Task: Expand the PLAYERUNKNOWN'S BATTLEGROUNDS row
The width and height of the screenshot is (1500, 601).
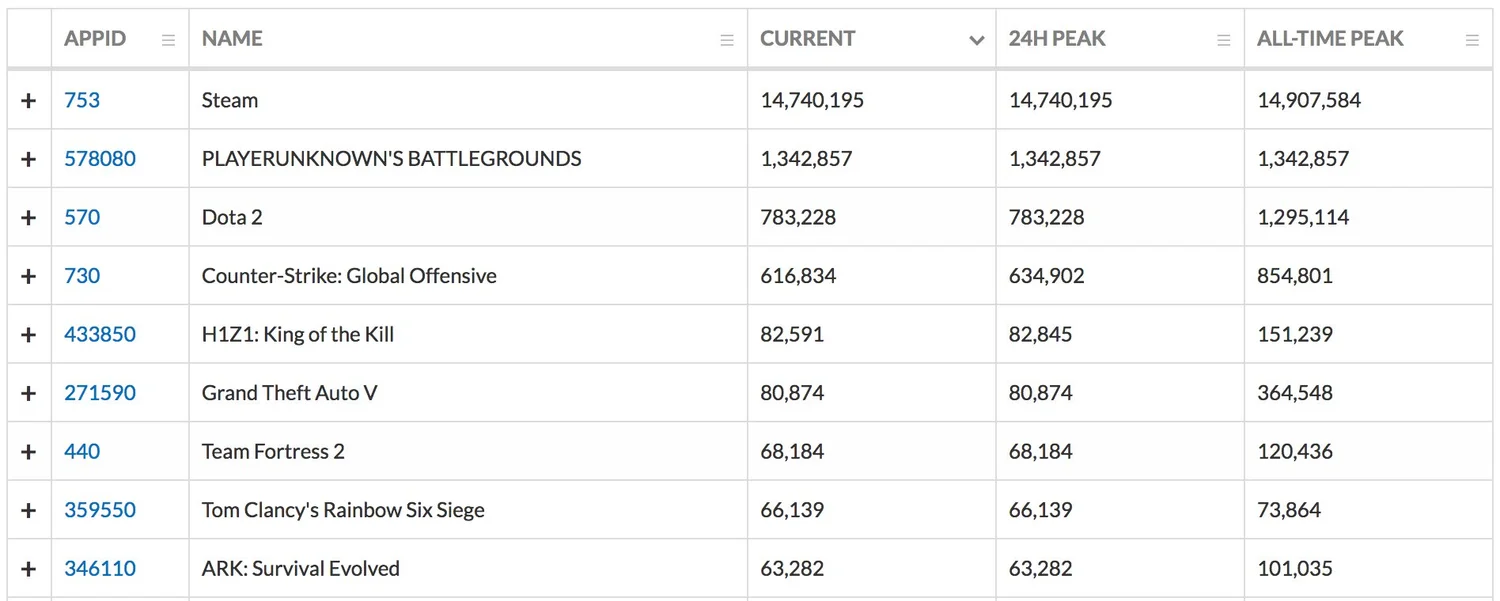Action: coord(29,159)
